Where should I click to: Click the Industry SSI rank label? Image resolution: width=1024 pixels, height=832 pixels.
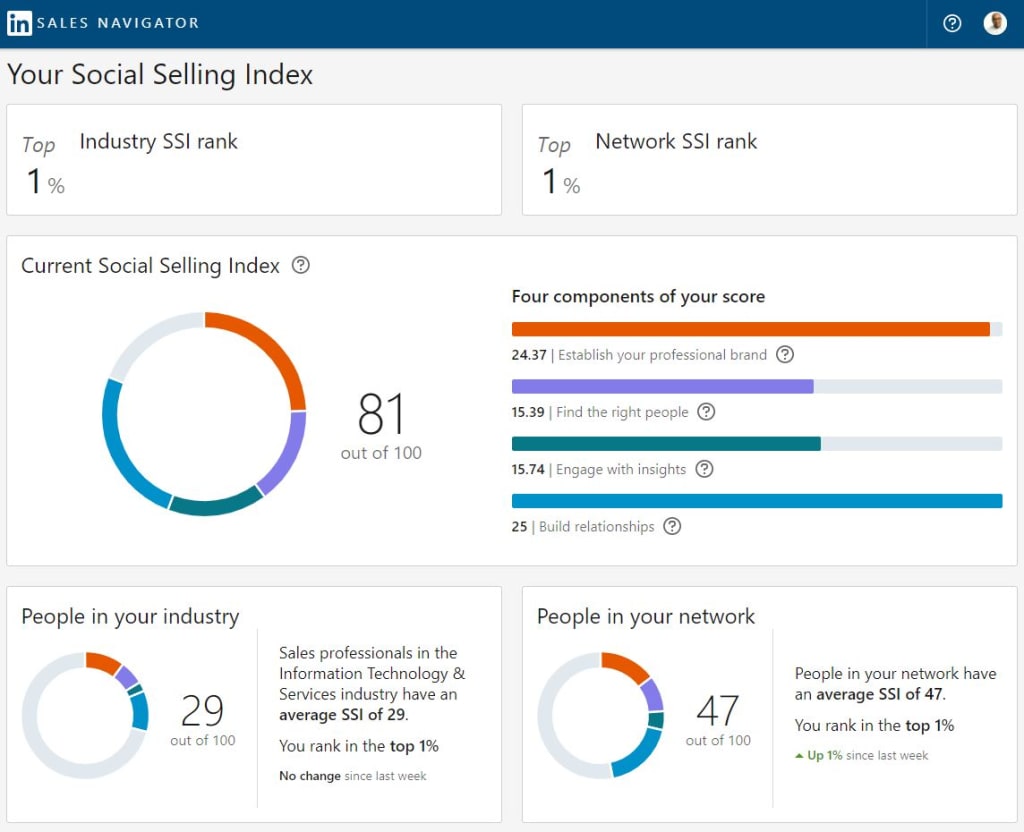click(x=159, y=141)
